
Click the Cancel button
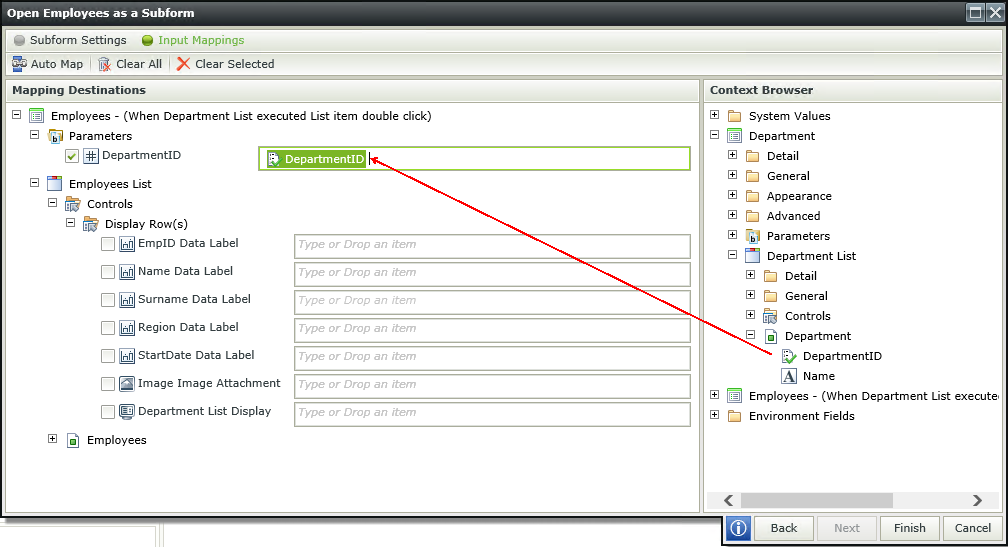pos(973,528)
